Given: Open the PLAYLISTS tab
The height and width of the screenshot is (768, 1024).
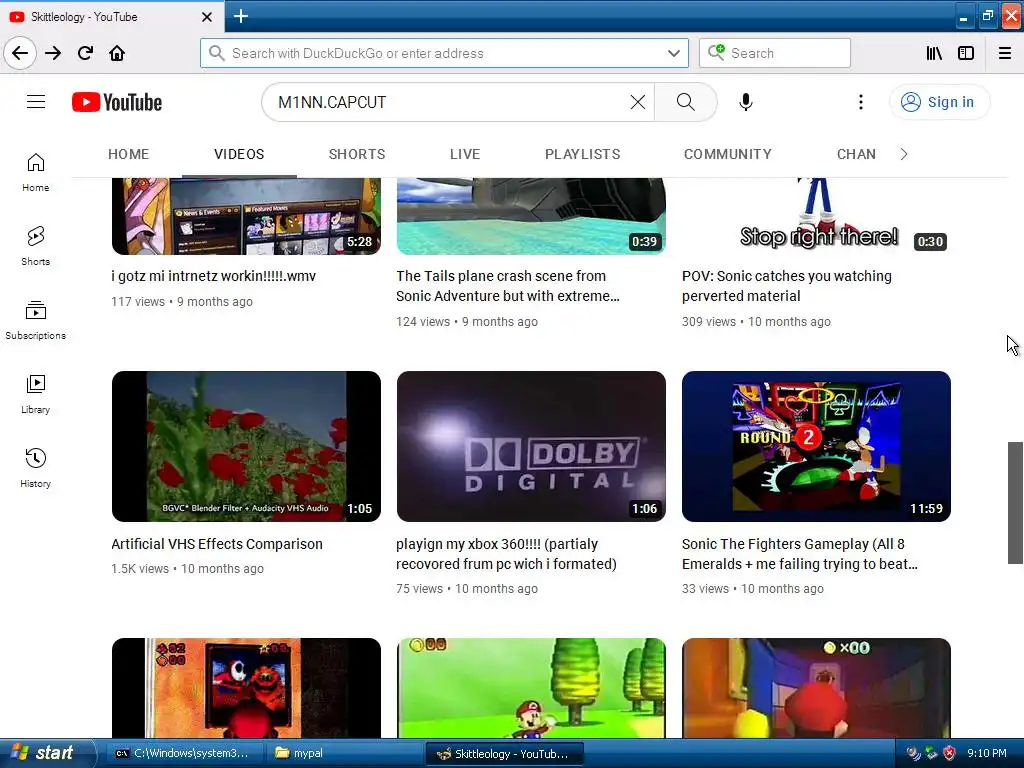Looking at the screenshot, I should [x=583, y=154].
